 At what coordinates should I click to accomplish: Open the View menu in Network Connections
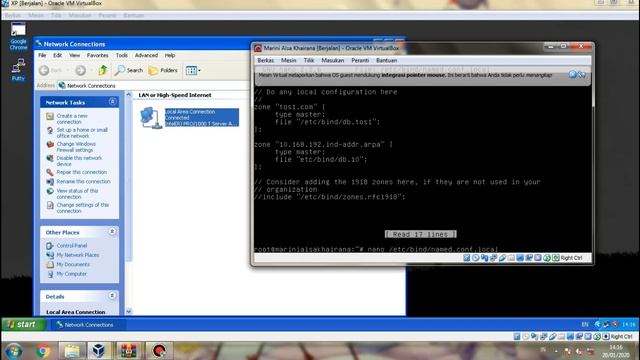tap(74, 55)
